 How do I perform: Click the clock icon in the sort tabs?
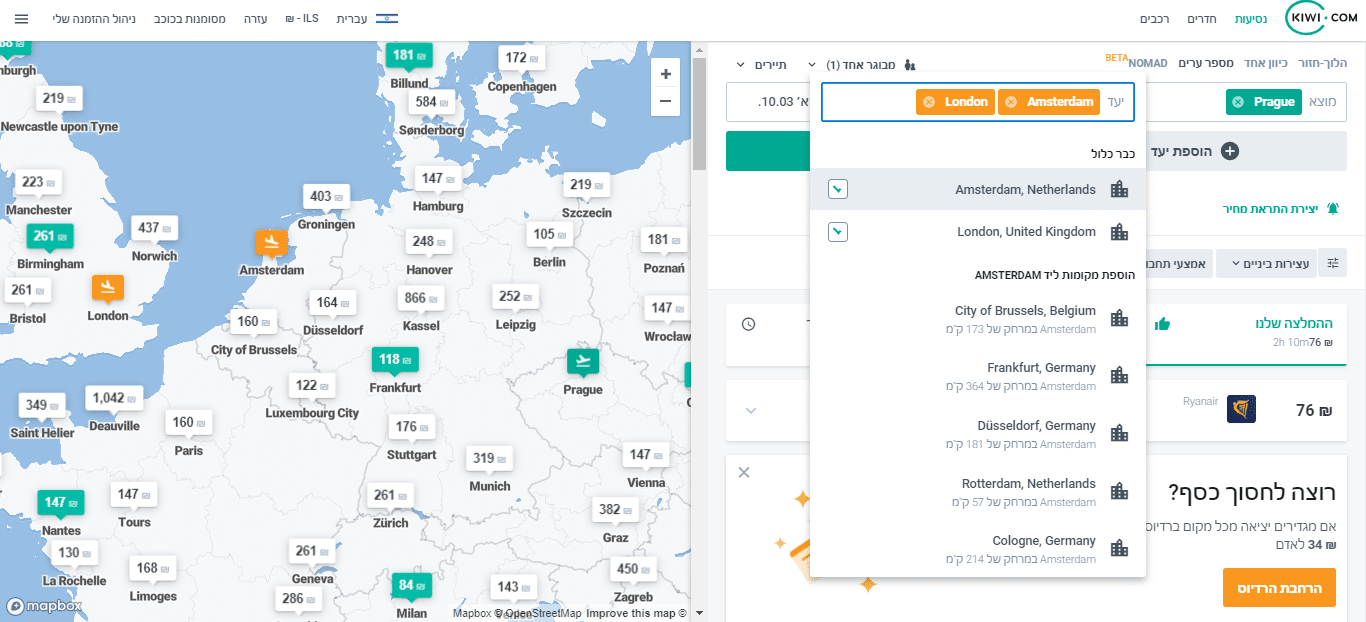(x=749, y=324)
